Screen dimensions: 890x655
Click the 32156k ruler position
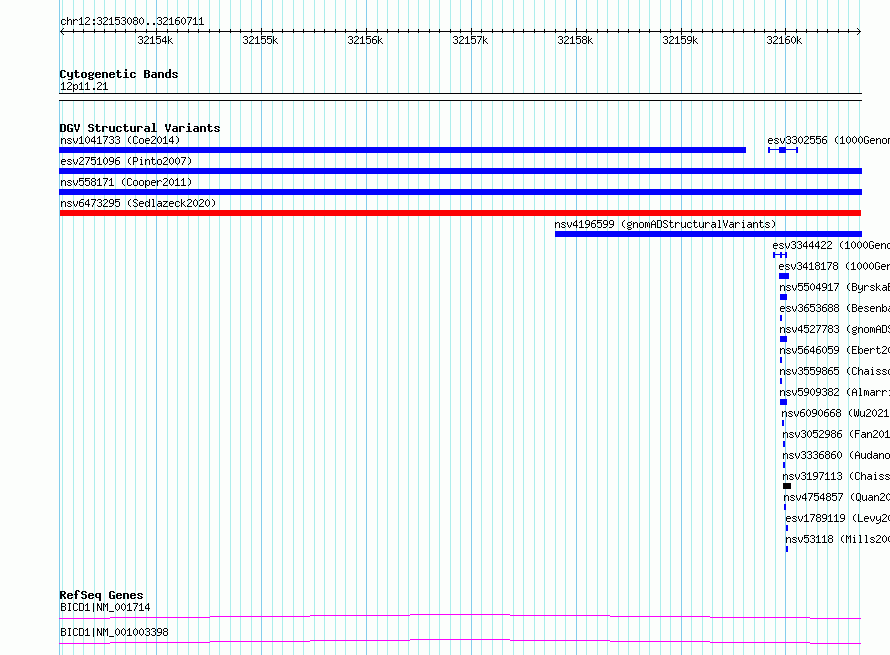tap(365, 40)
